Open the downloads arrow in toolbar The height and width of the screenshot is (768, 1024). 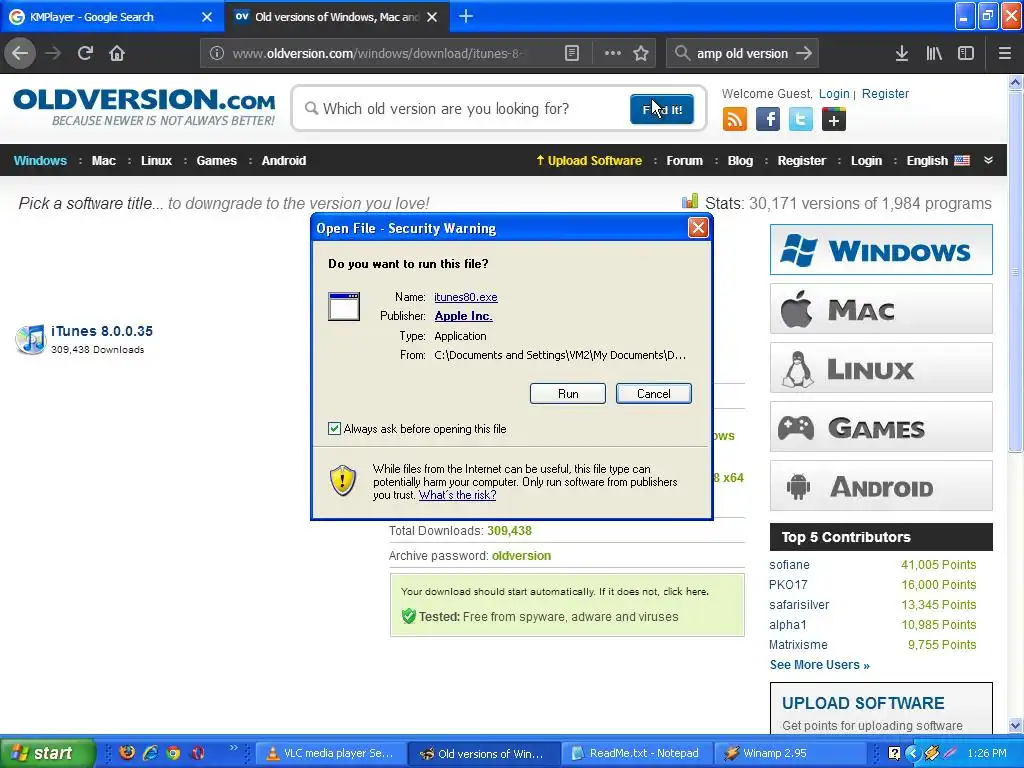[902, 54]
